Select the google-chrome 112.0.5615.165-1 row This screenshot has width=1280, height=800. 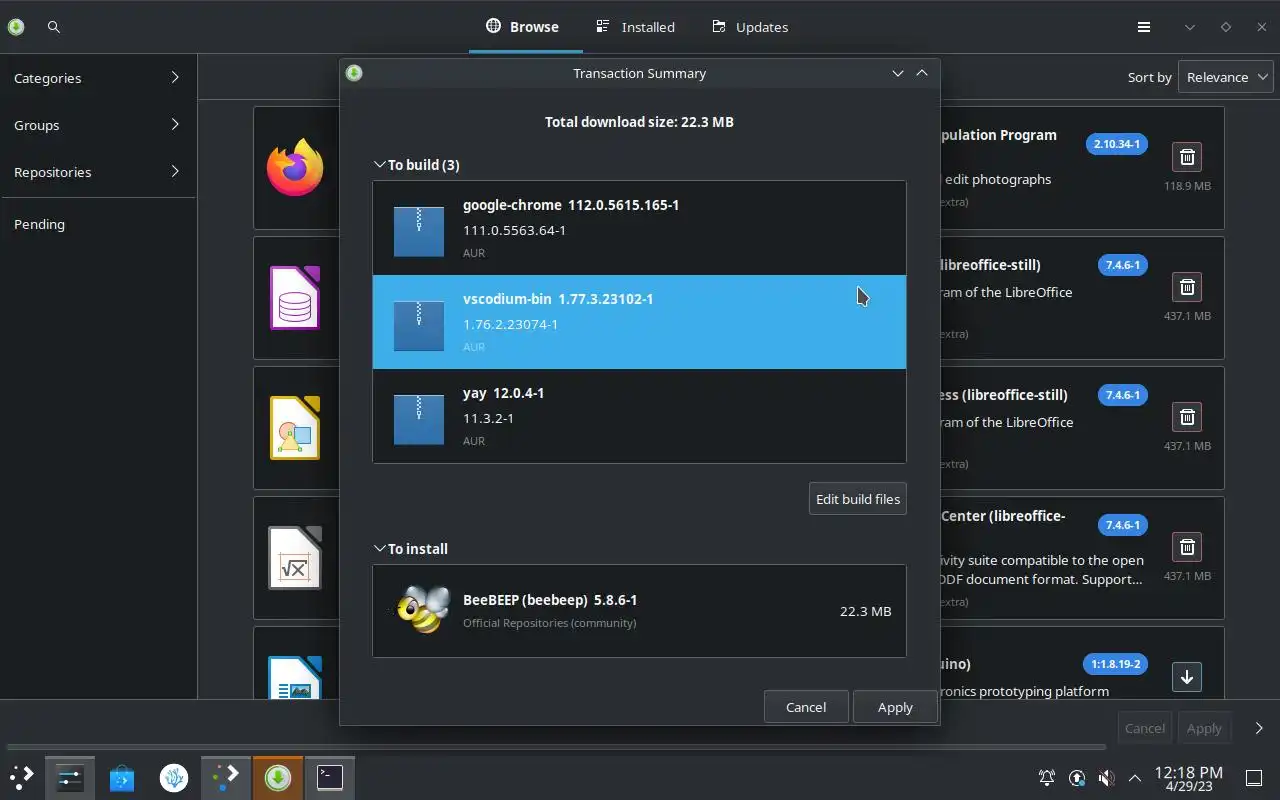click(640, 228)
